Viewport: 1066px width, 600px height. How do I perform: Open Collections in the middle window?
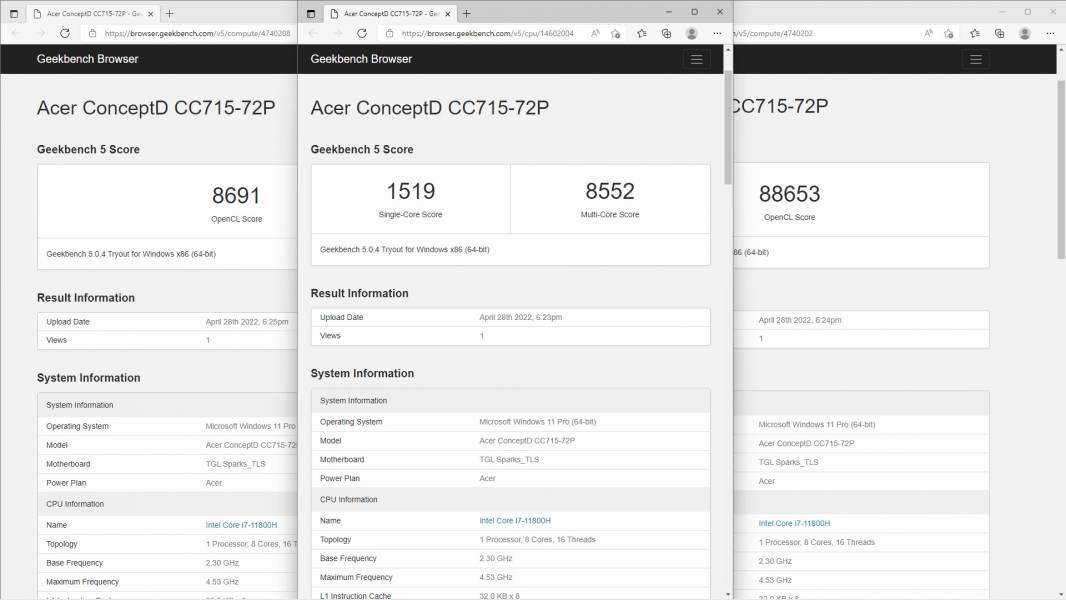tap(666, 33)
